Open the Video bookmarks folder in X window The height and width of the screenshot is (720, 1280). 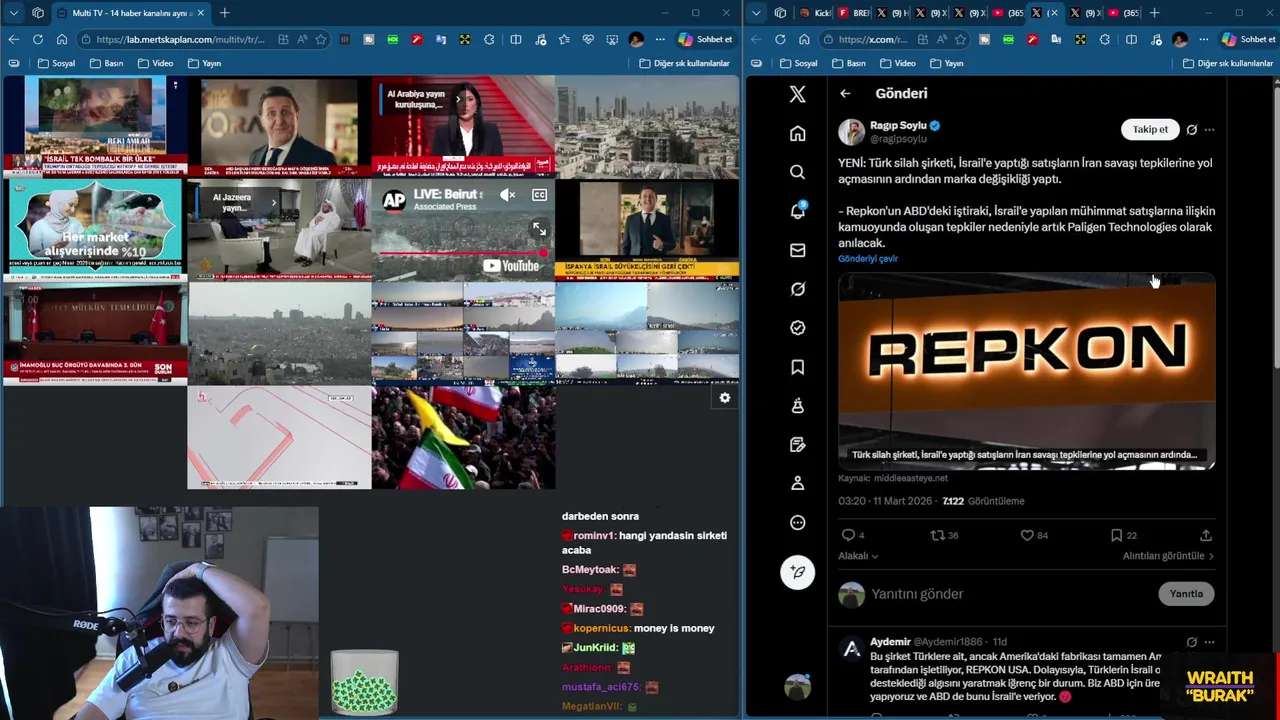[897, 63]
